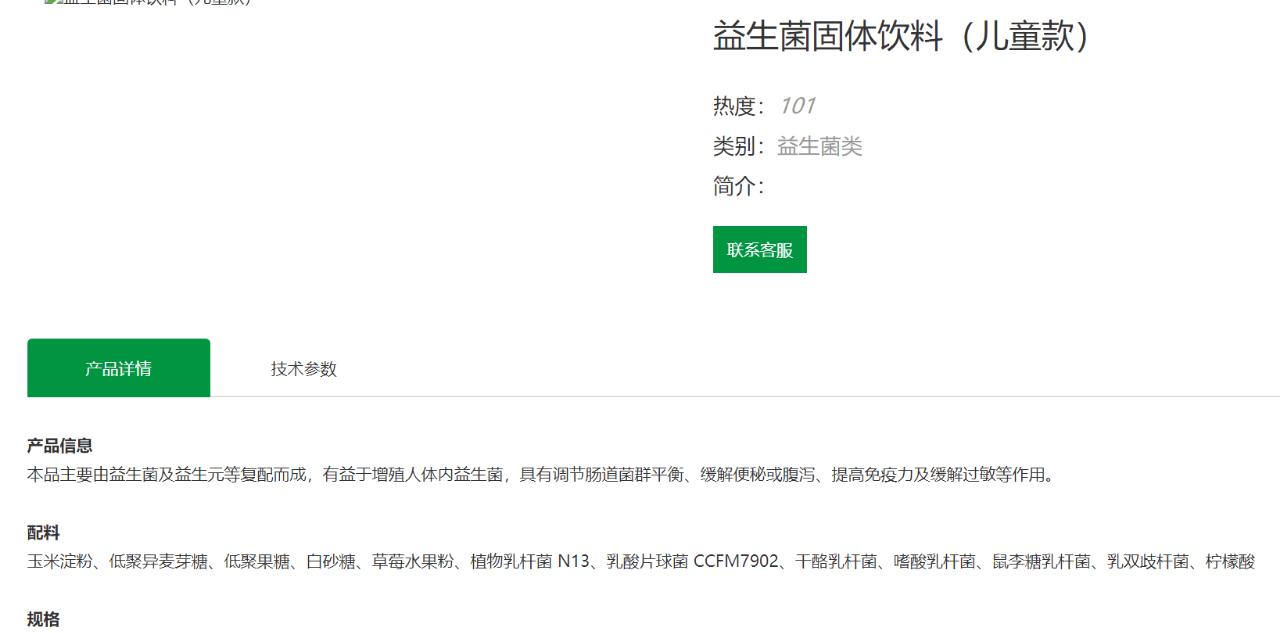Click the 联系客服 green button
Viewport: 1280px width, 633px height.
pyautogui.click(x=759, y=250)
